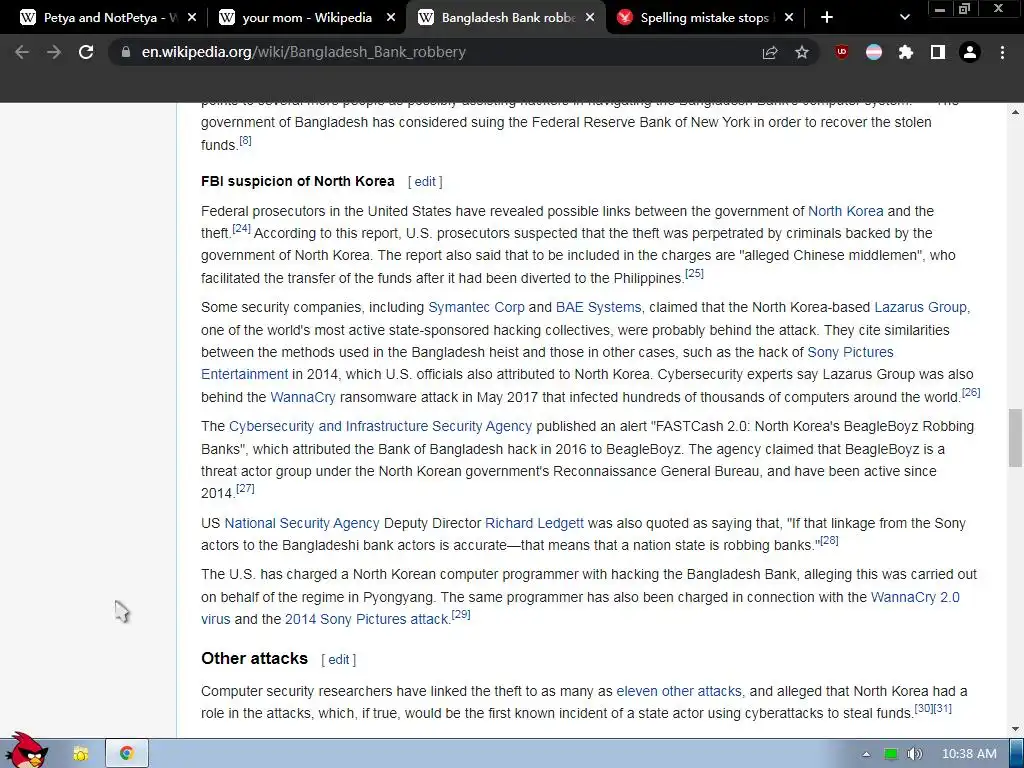Viewport: 1024px width, 768px height.
Task: Open the Richard Ledgett link
Action: [x=534, y=523]
